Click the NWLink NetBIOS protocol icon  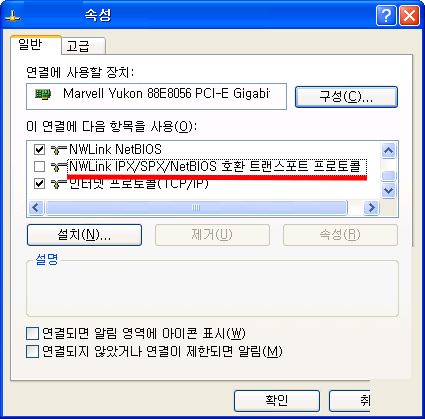click(59, 149)
